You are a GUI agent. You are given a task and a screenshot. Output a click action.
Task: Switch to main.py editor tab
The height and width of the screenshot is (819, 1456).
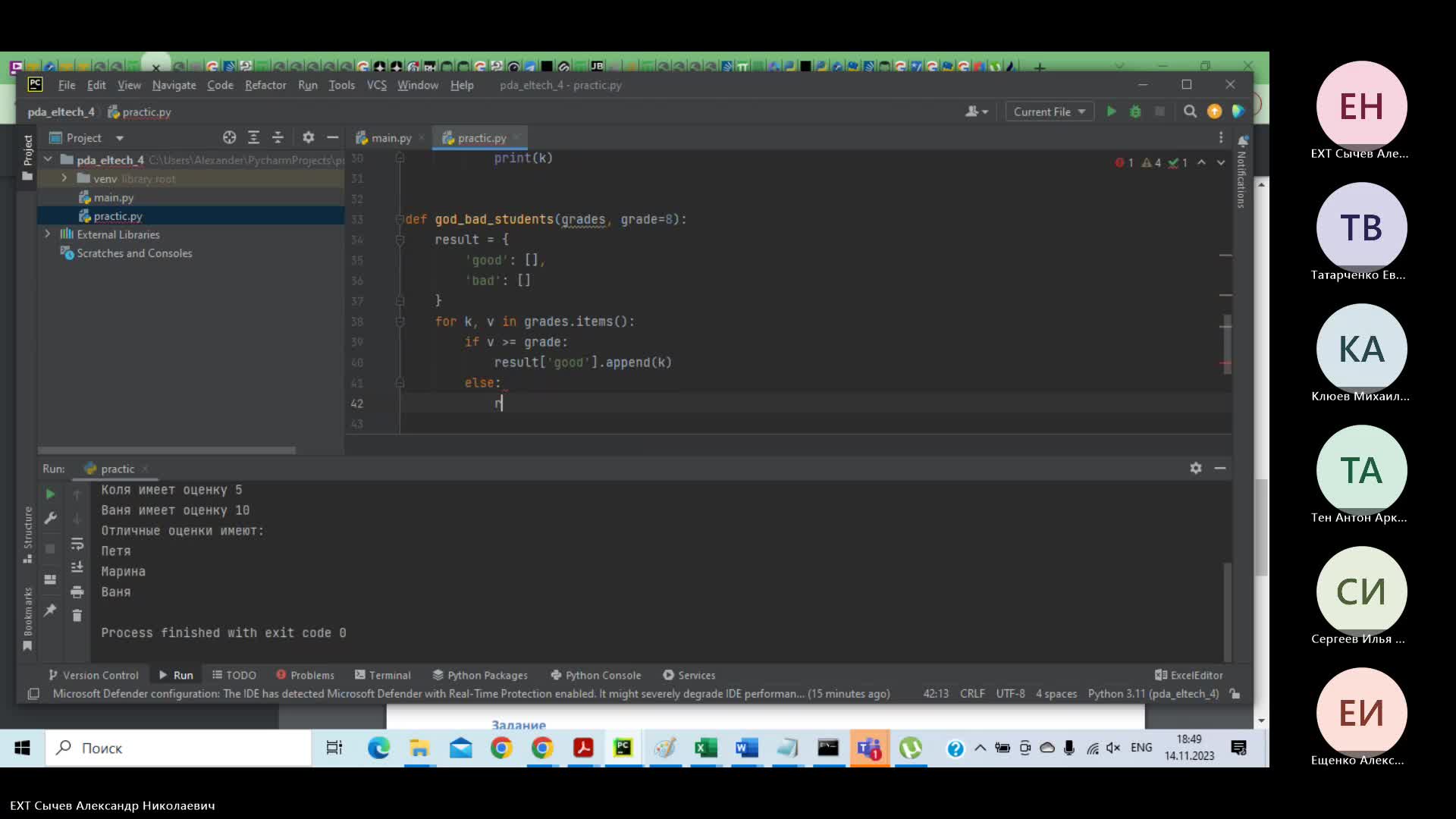[x=391, y=138]
